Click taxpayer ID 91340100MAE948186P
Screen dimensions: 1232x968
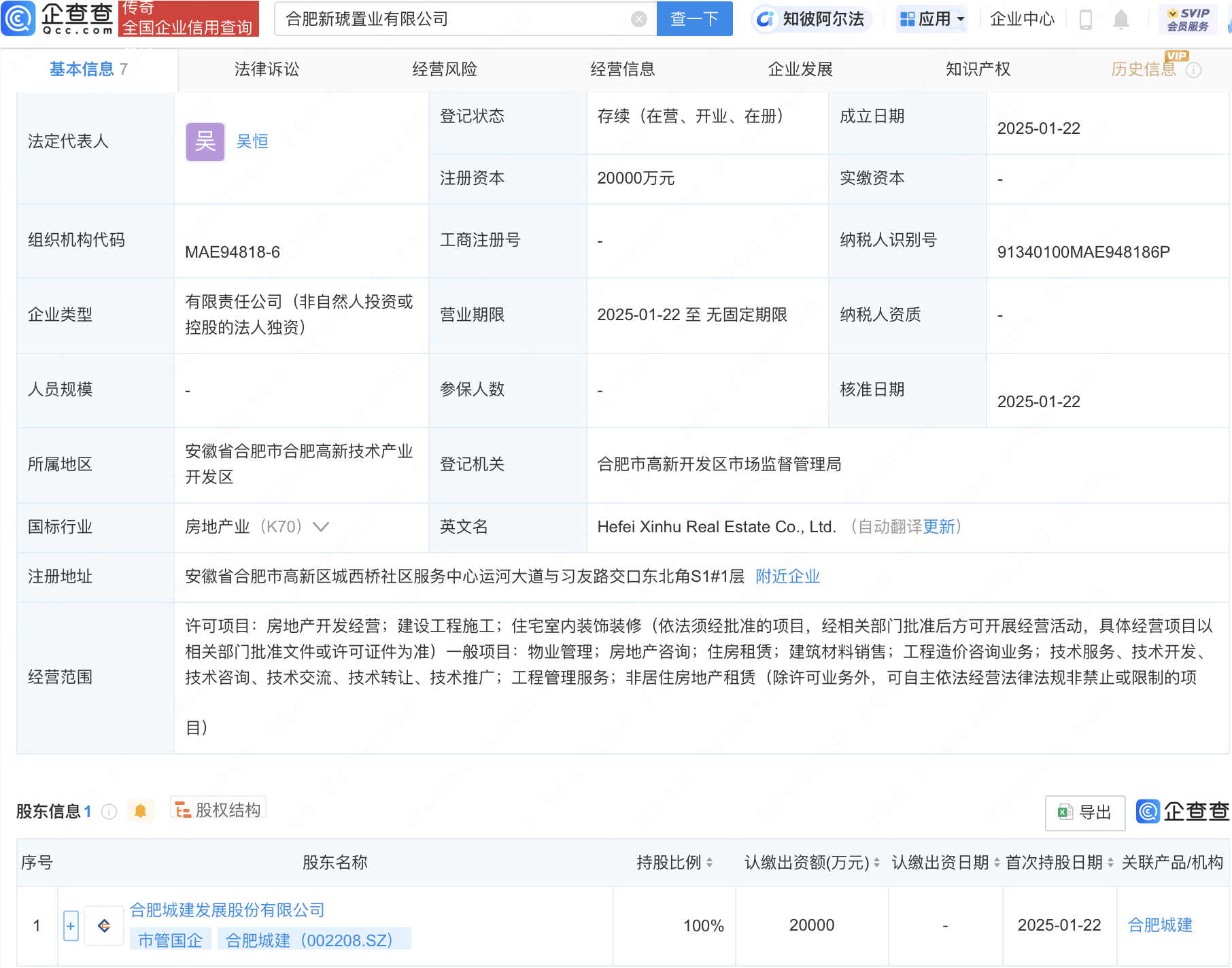pos(1083,252)
